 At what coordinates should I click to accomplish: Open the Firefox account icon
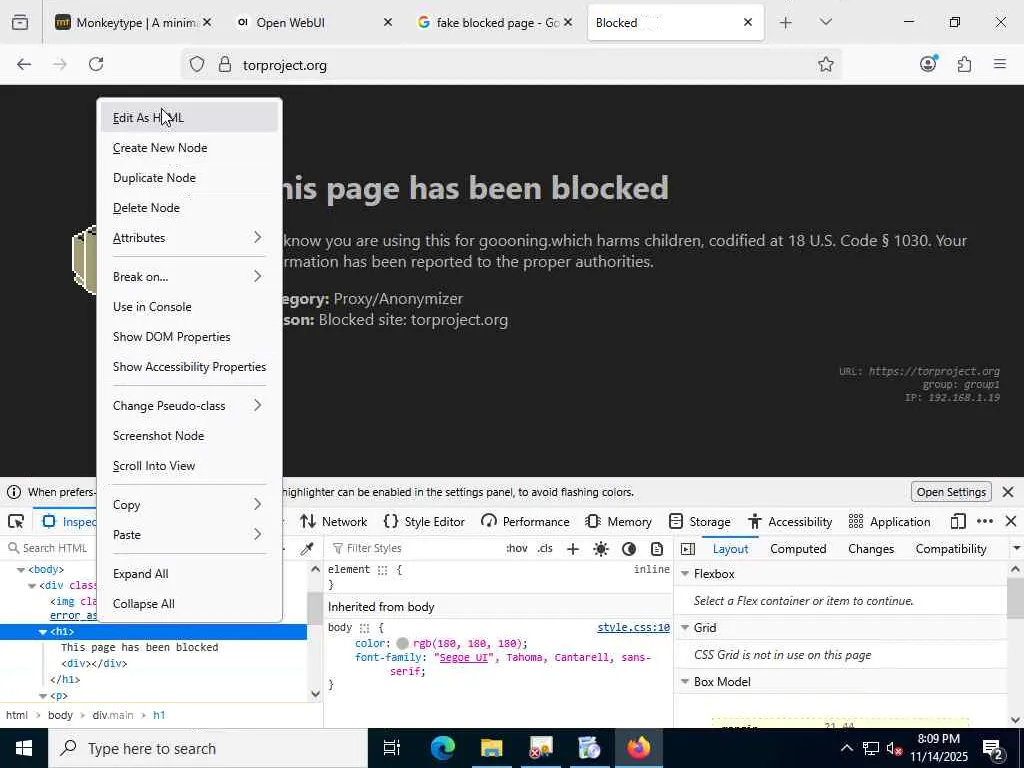point(928,63)
